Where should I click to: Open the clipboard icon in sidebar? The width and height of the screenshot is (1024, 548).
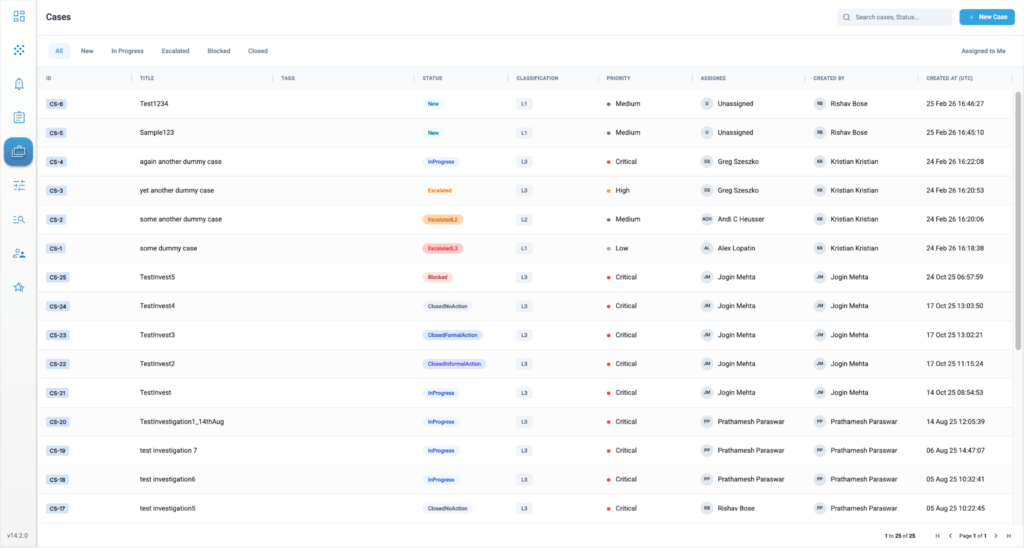point(19,118)
